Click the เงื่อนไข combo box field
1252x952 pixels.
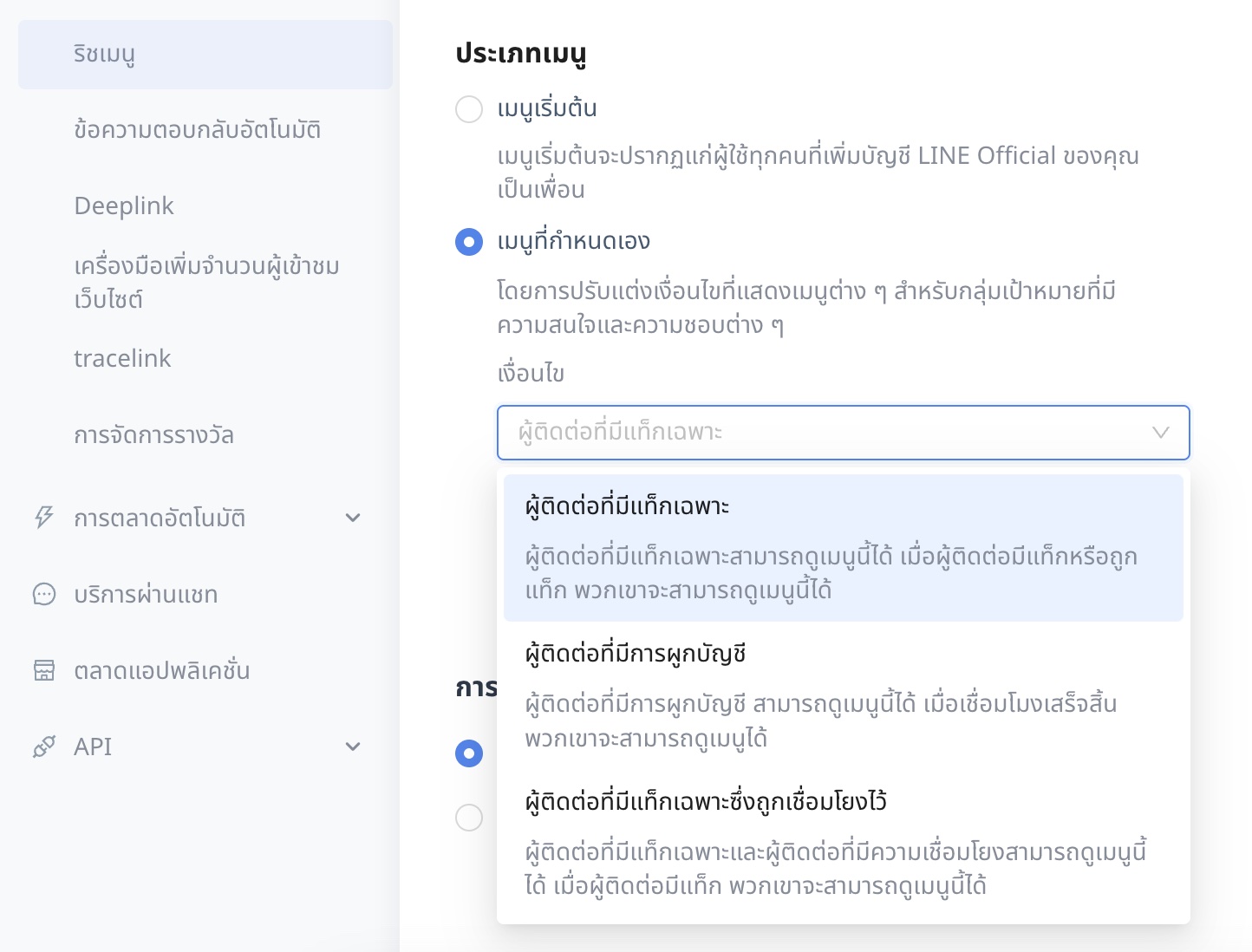coord(844,433)
